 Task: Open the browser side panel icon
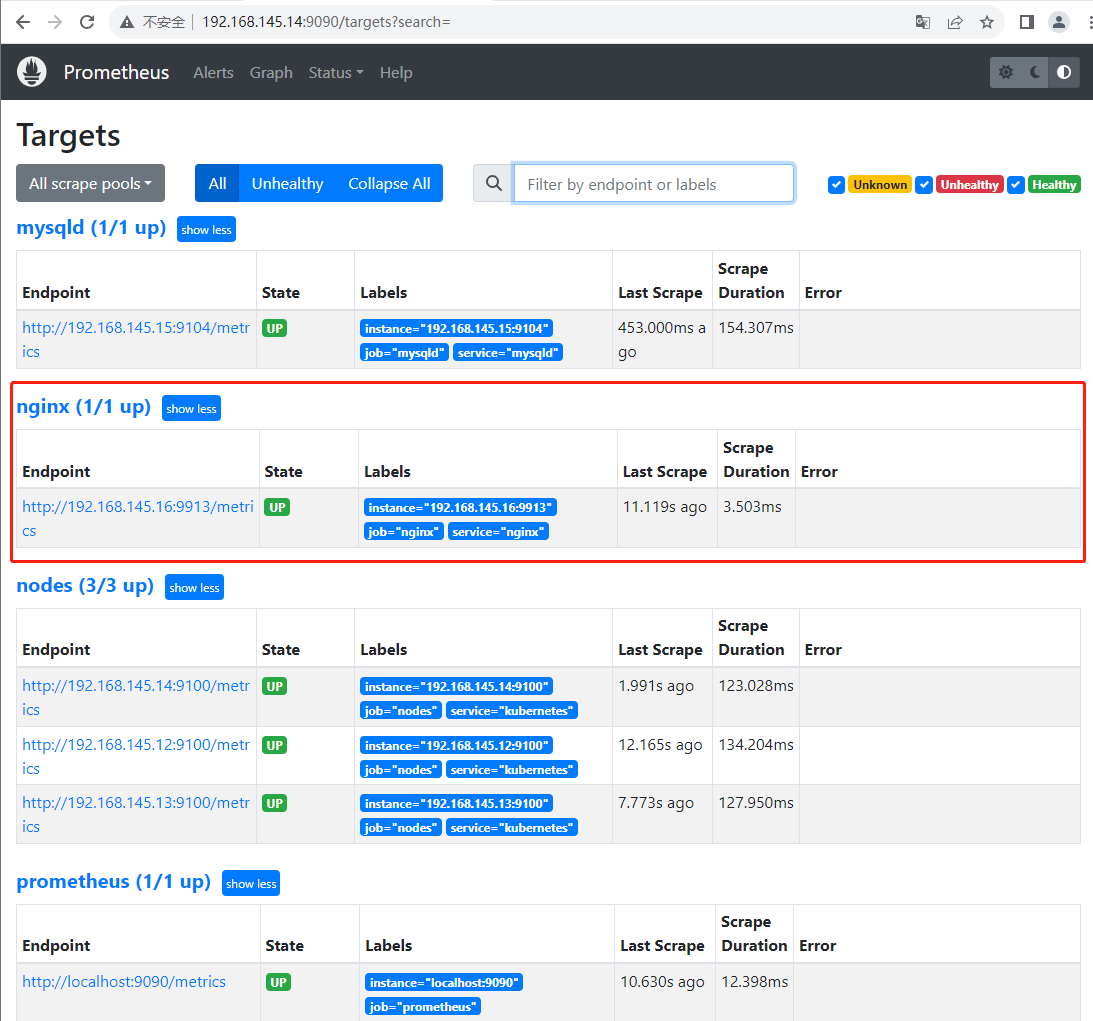1026,22
